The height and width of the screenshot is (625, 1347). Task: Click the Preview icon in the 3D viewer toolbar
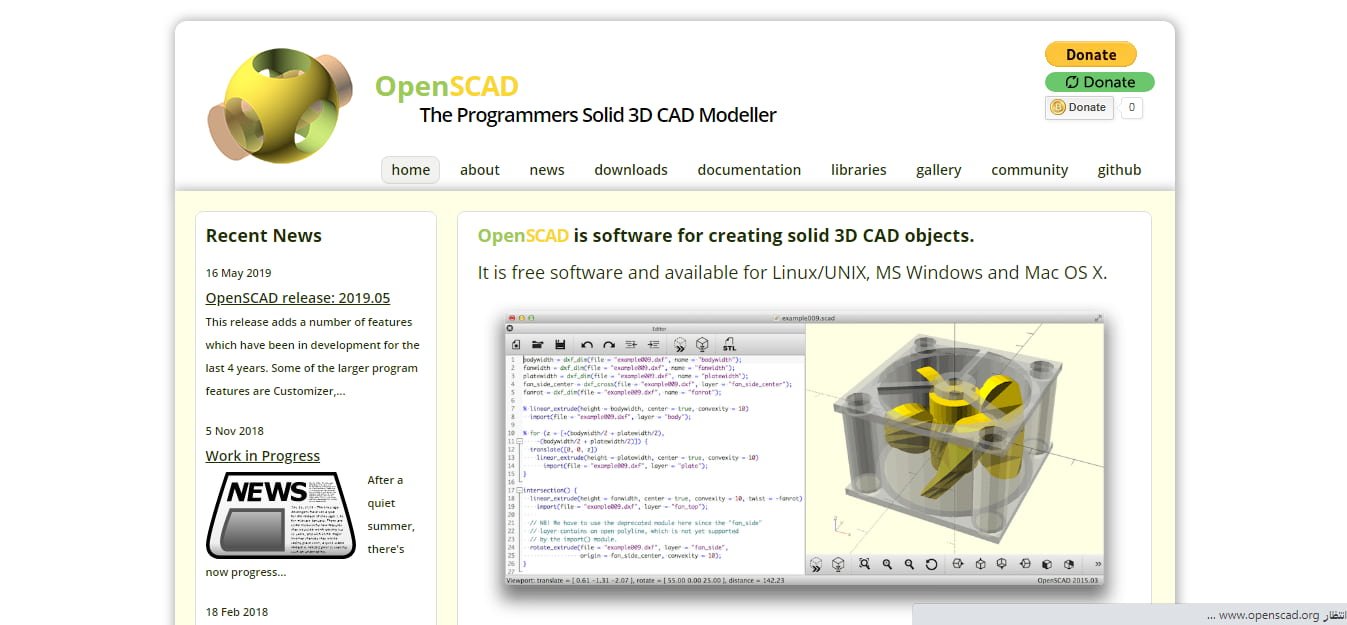click(816, 565)
